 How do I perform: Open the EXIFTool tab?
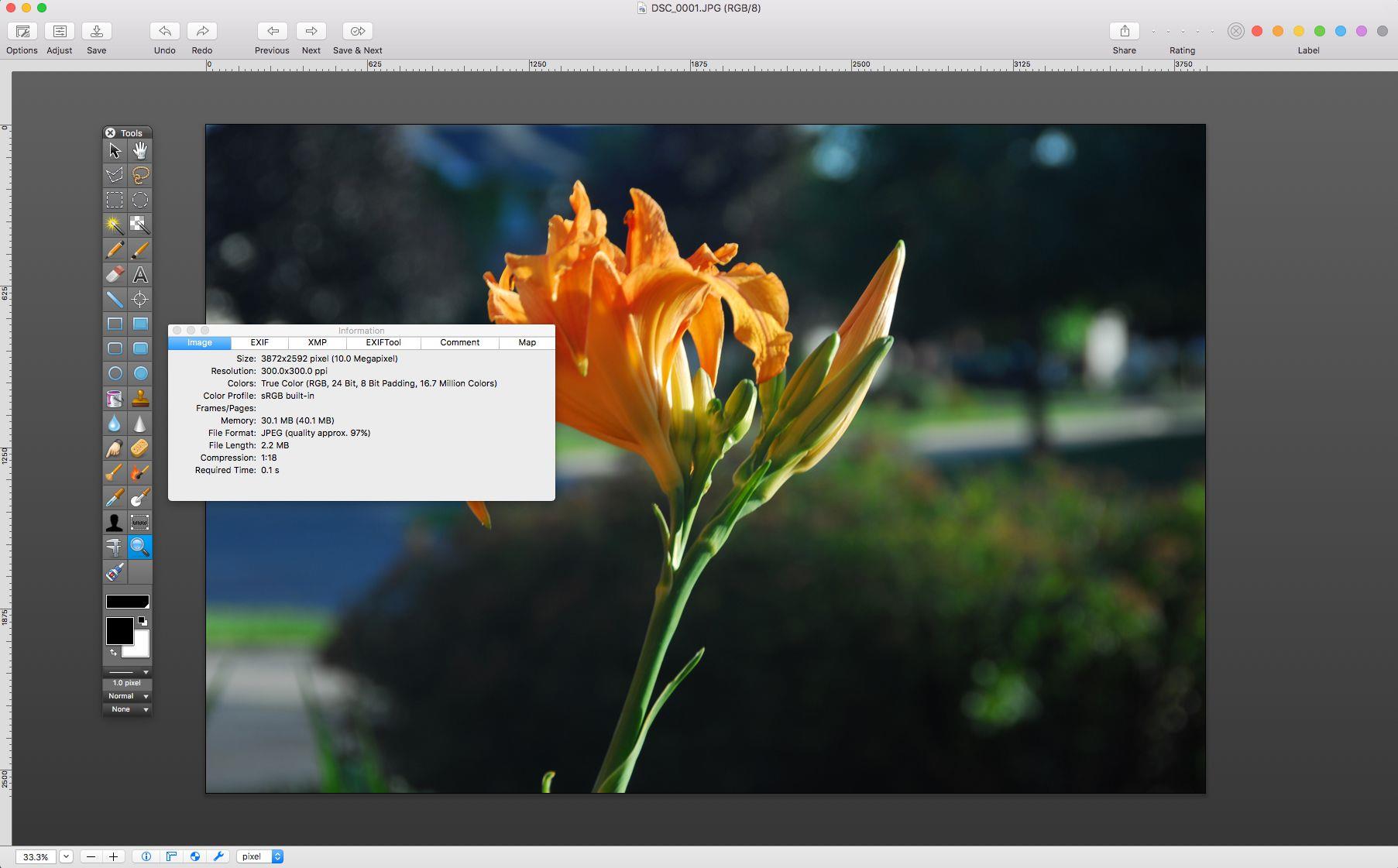(383, 342)
